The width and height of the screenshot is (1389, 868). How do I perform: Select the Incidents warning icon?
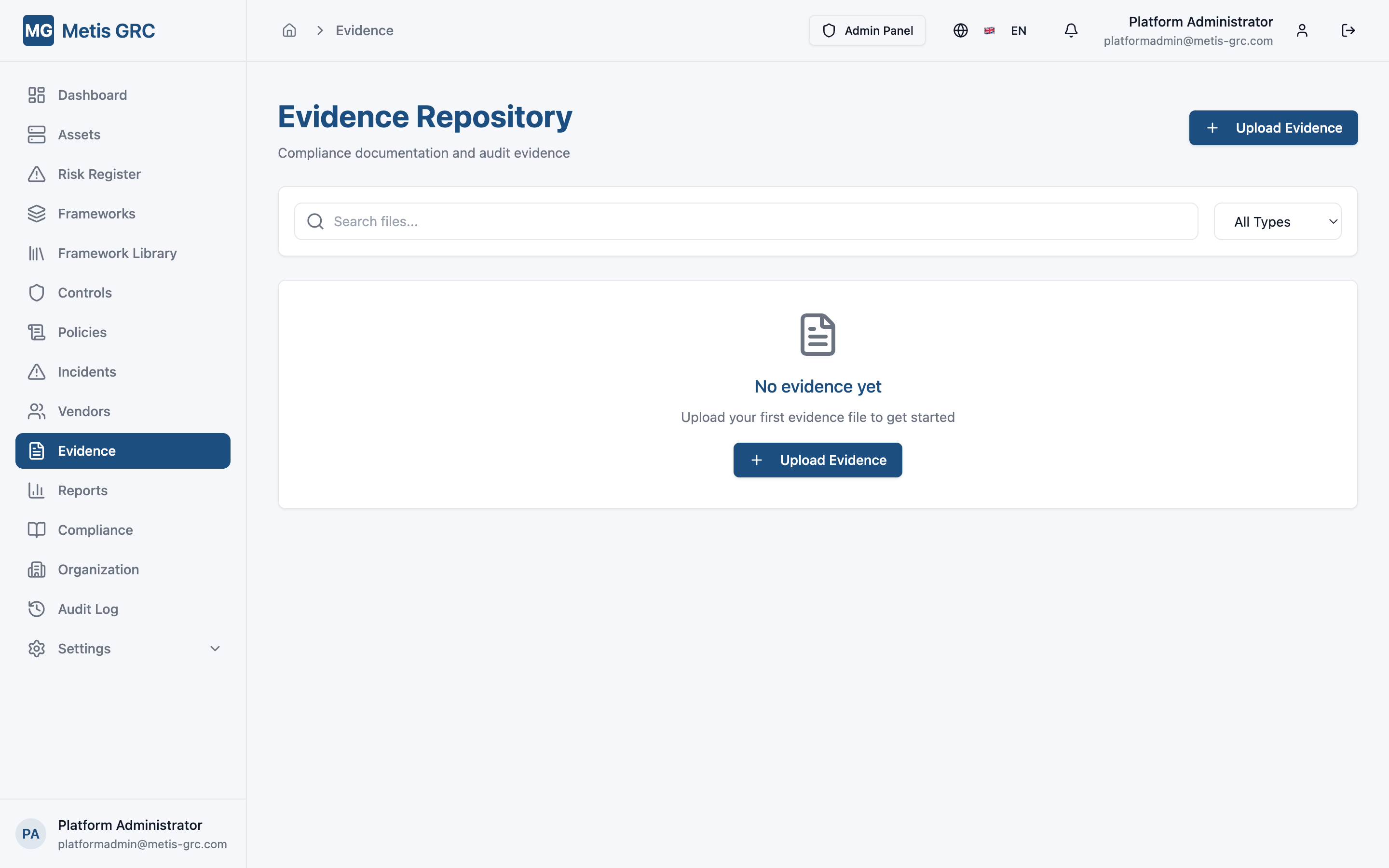click(x=36, y=371)
